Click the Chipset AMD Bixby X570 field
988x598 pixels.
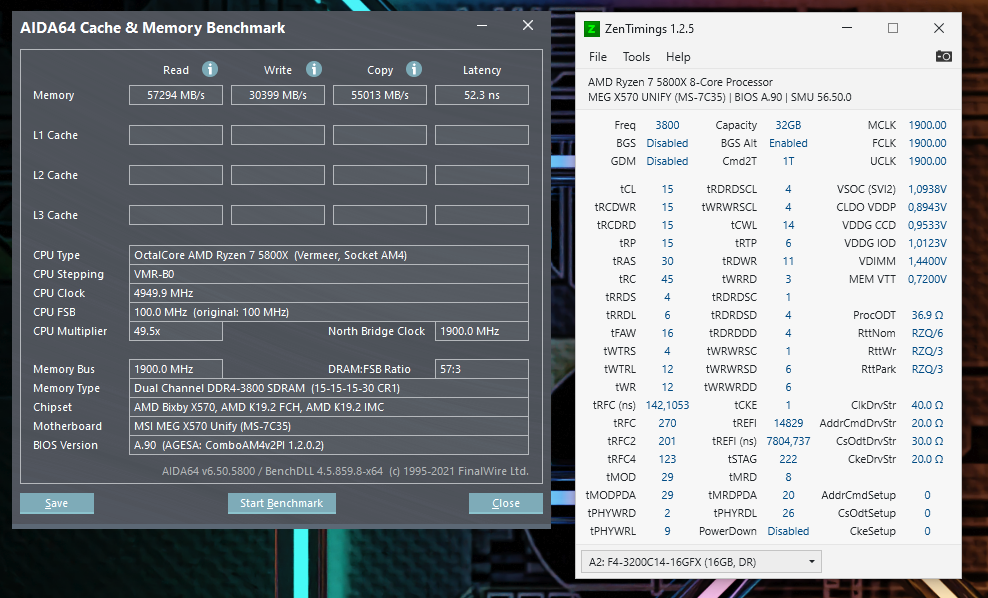(x=329, y=407)
